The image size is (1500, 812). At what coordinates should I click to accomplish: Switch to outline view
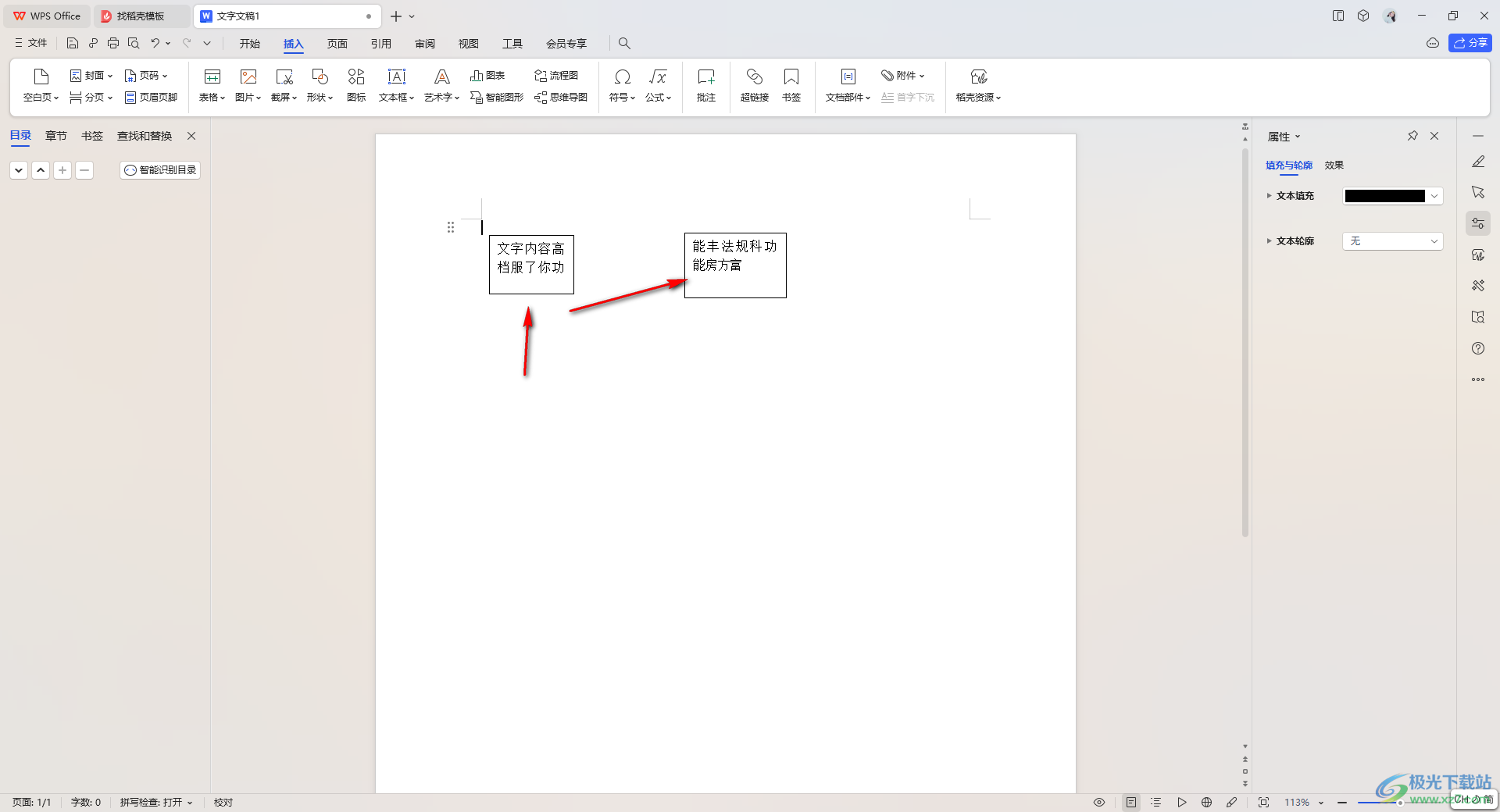point(1156,802)
